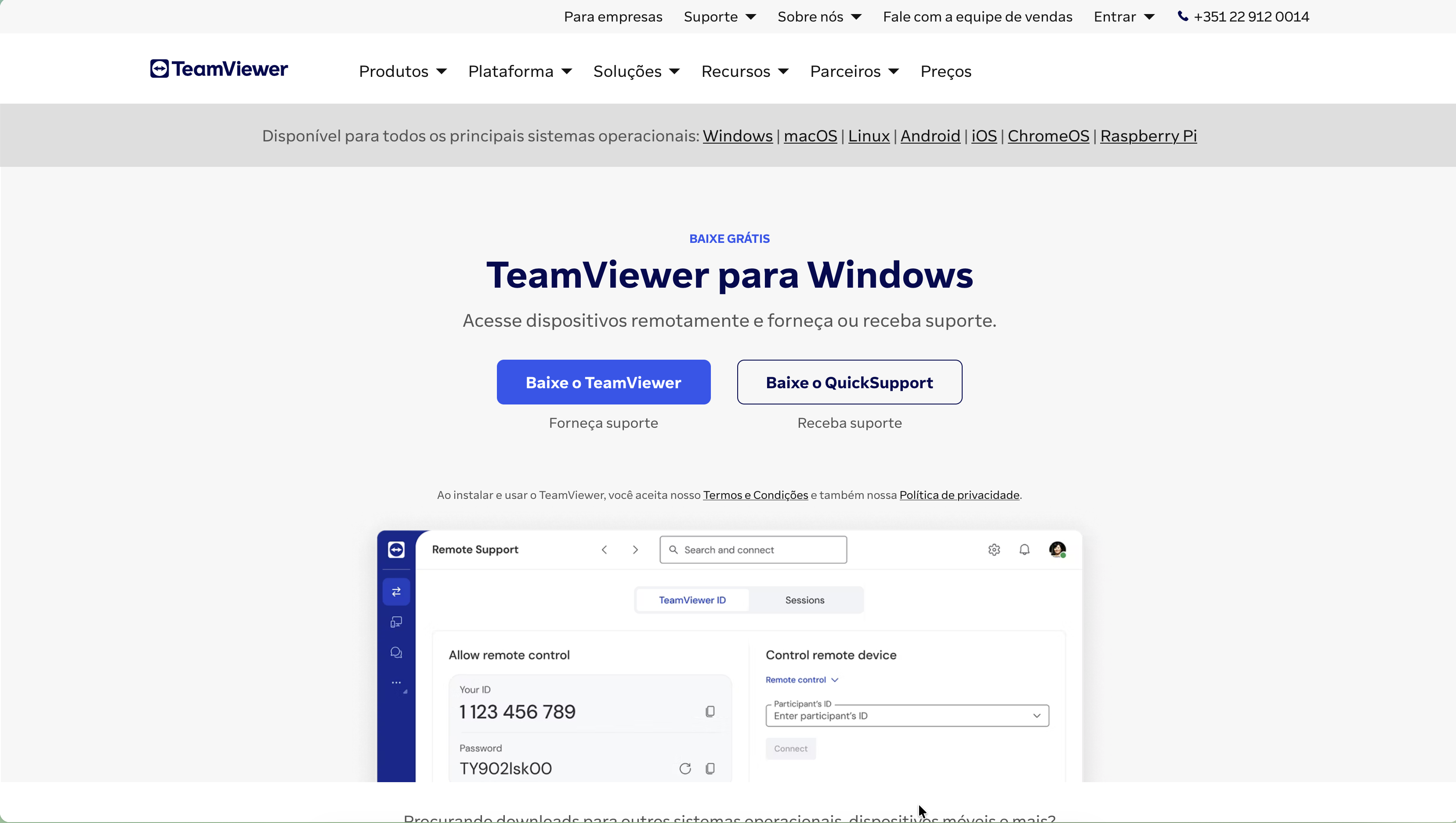Open the user profile avatar

1057,549
